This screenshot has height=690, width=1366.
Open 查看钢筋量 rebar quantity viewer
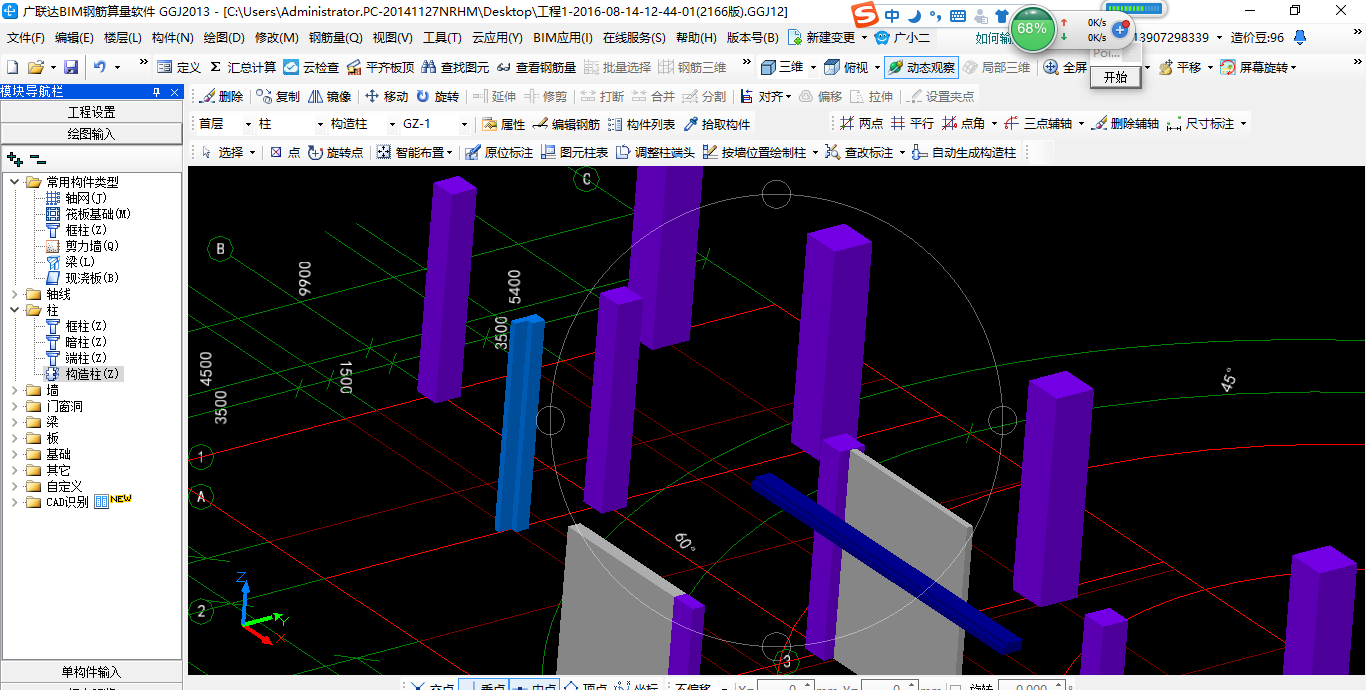[537, 67]
